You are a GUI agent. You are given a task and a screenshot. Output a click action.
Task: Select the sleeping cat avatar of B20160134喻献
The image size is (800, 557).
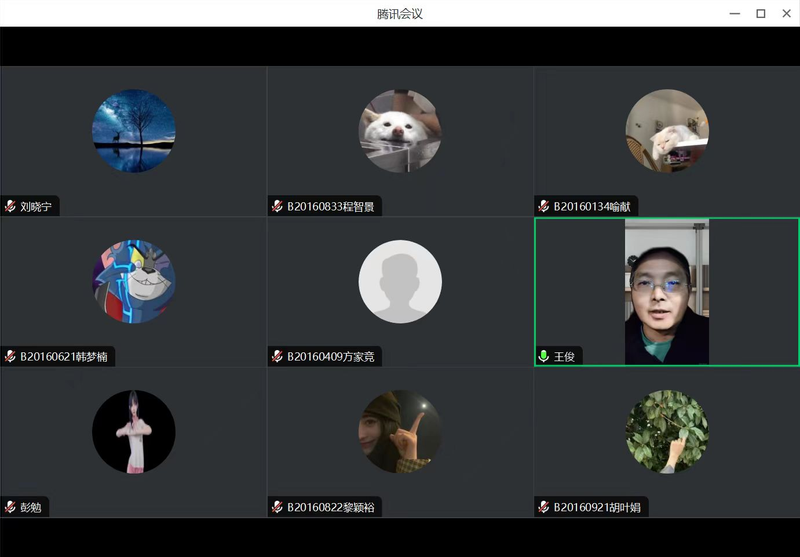(667, 131)
